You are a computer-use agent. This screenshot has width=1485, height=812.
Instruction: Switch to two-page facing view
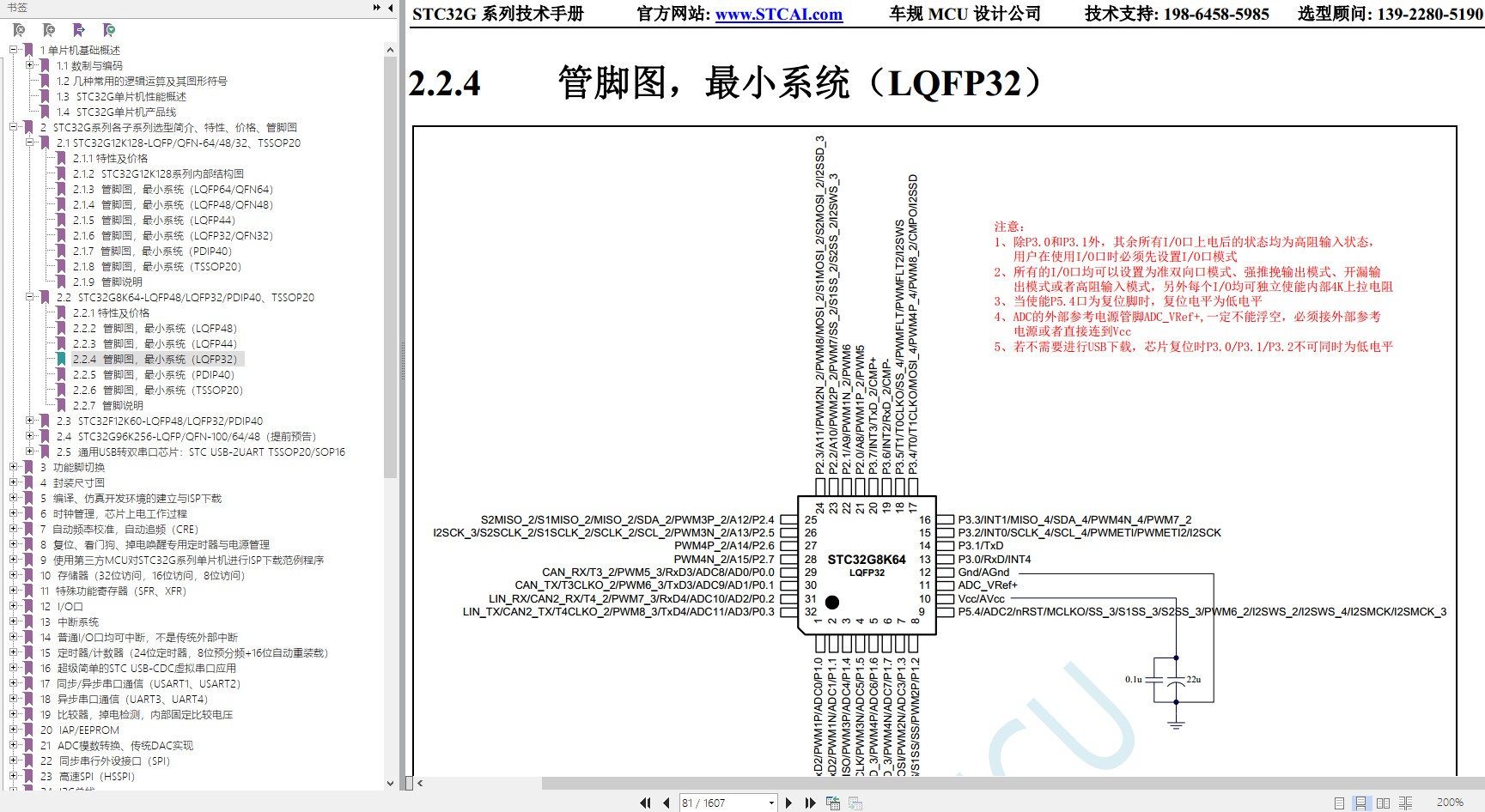pyautogui.click(x=1383, y=803)
